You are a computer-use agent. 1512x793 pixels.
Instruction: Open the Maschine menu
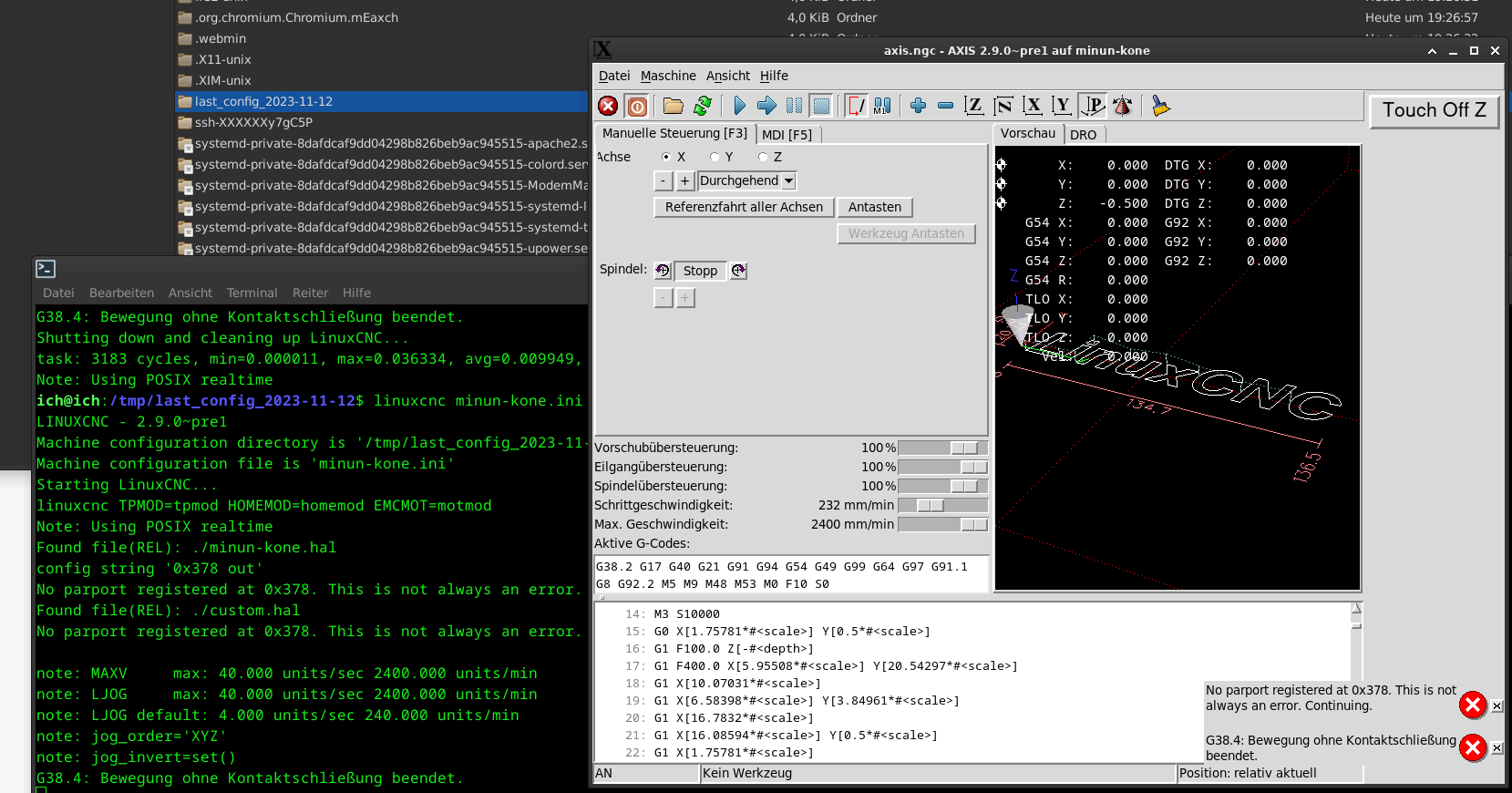click(668, 76)
